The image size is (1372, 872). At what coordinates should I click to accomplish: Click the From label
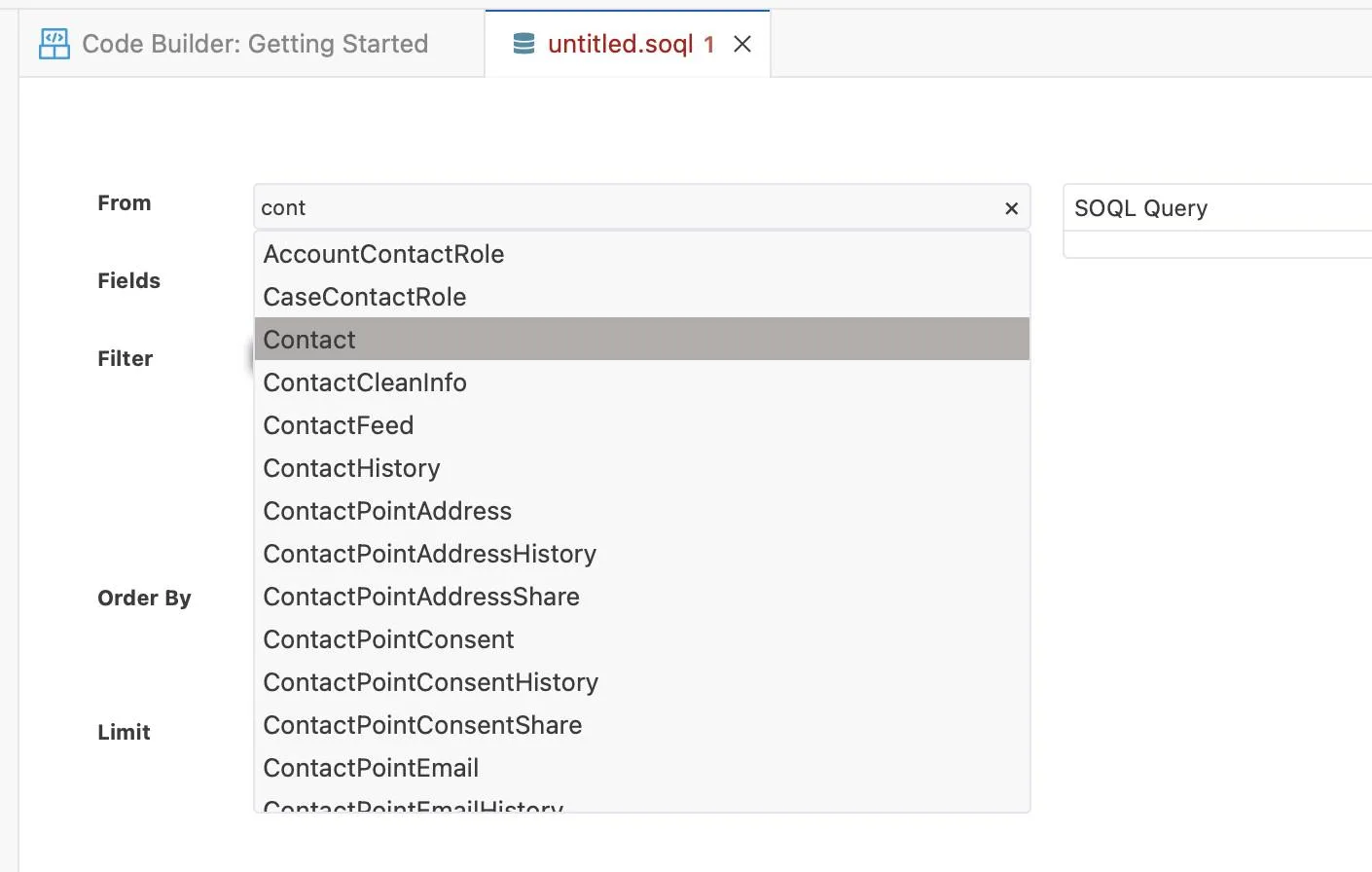coord(125,202)
